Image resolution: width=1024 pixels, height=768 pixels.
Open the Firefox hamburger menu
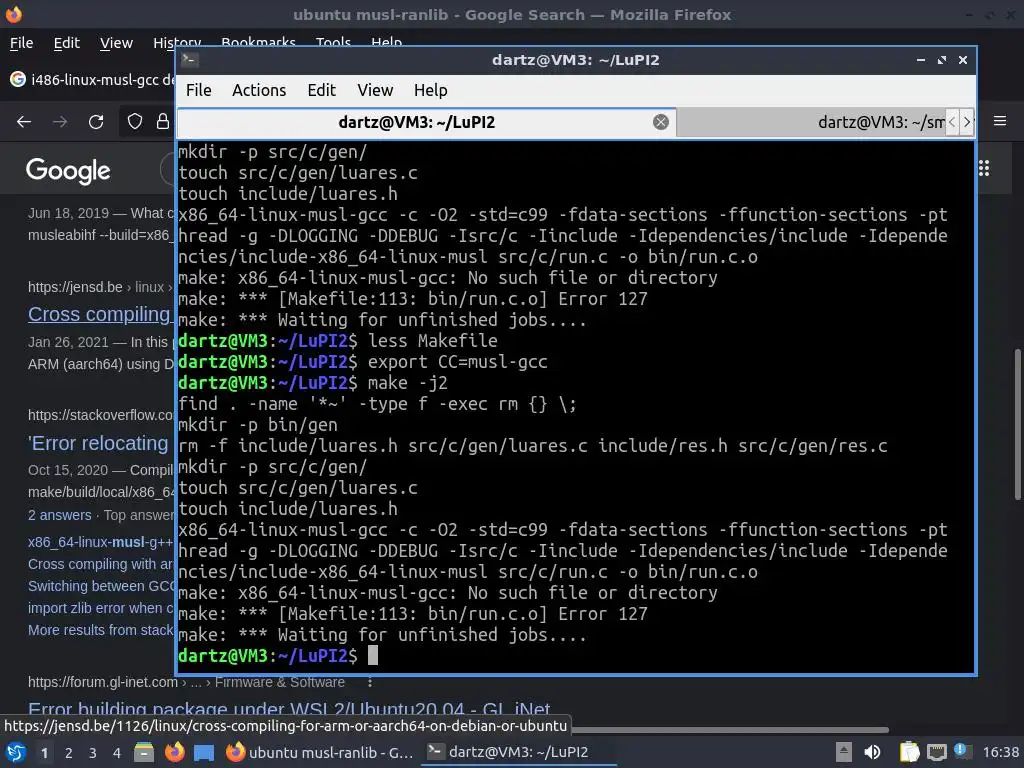1000,121
